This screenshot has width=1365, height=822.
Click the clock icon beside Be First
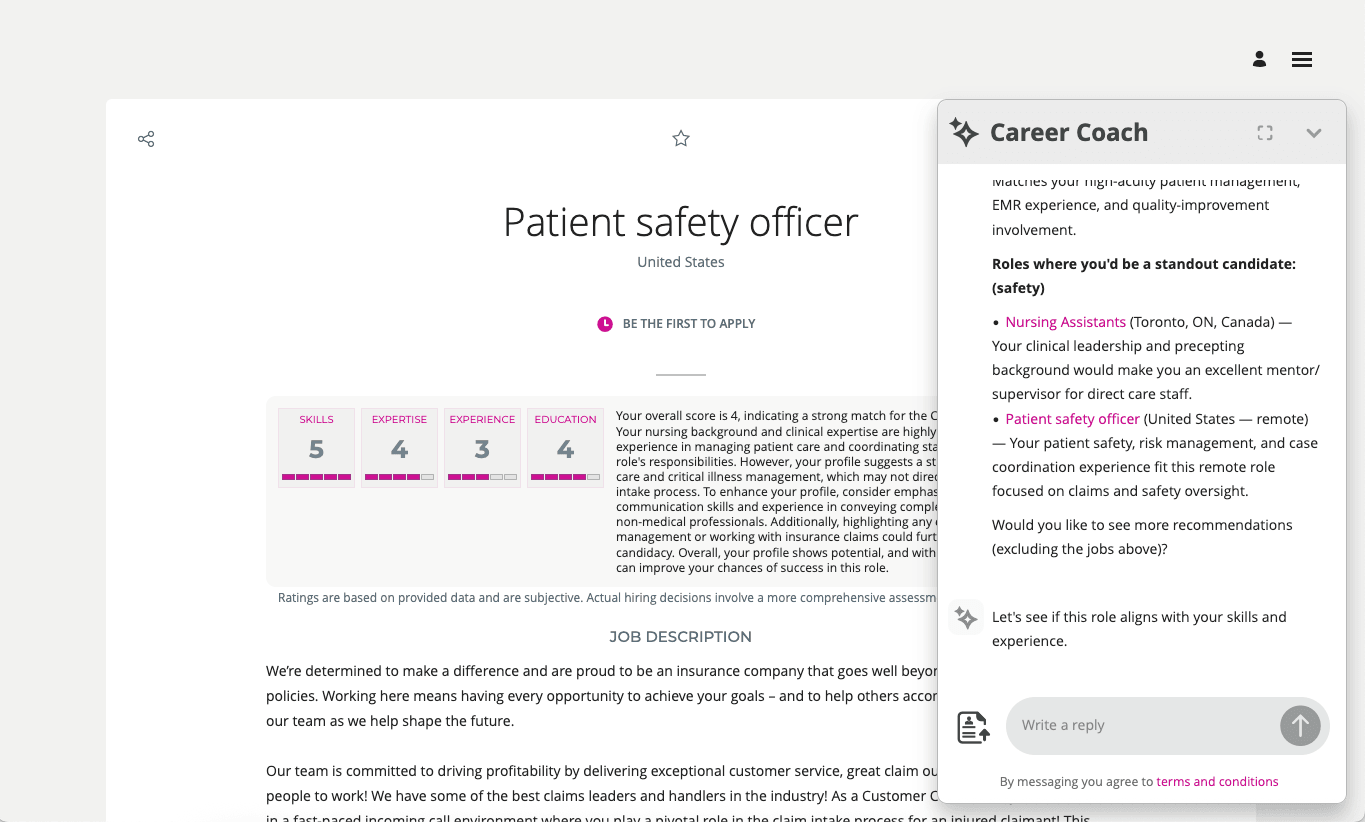605,324
